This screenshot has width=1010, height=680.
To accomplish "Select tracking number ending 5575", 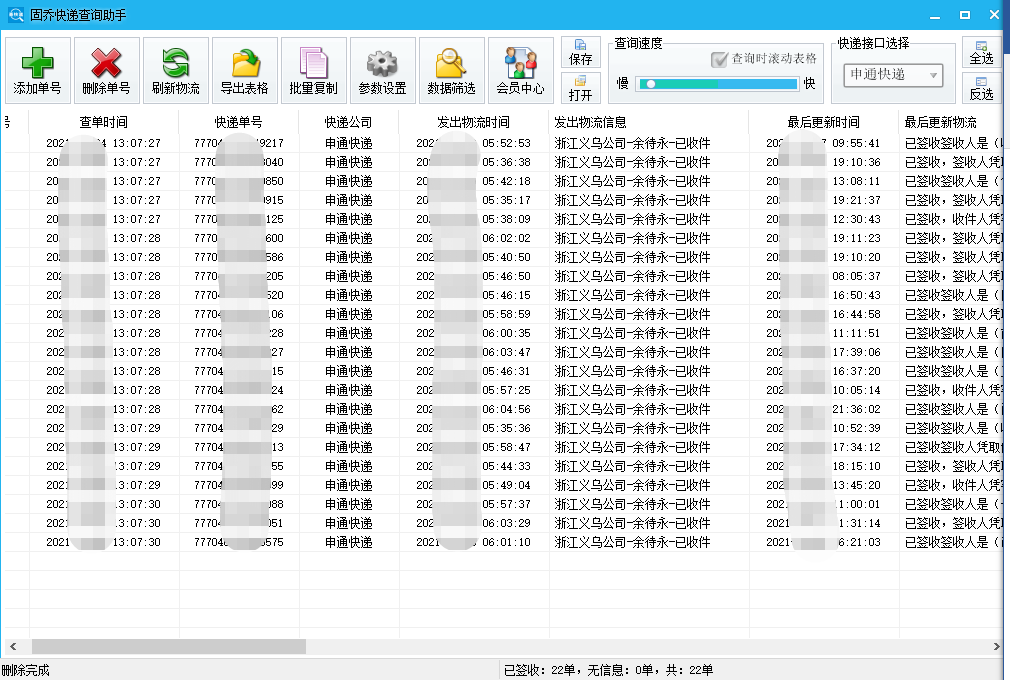I will (x=238, y=542).
